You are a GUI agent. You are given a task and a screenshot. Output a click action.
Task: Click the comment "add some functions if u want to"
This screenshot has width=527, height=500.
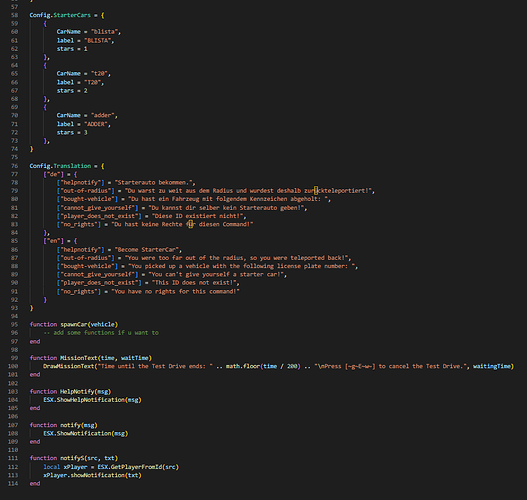coord(106,333)
